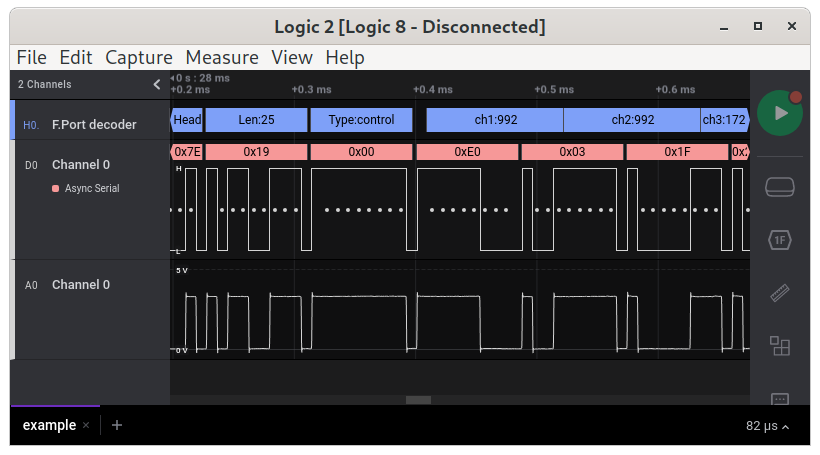Click the +0.4 ms time ruler mark
The height and width of the screenshot is (455, 820).
click(432, 89)
